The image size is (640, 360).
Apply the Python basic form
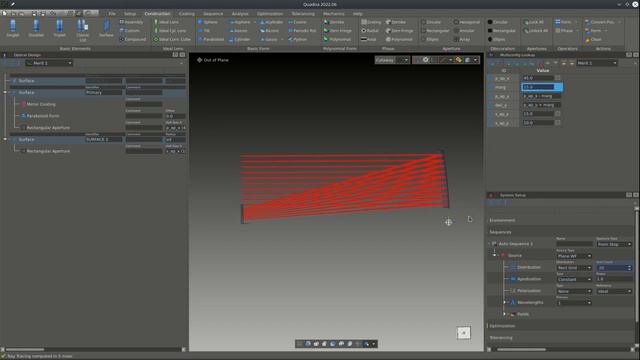(x=298, y=40)
